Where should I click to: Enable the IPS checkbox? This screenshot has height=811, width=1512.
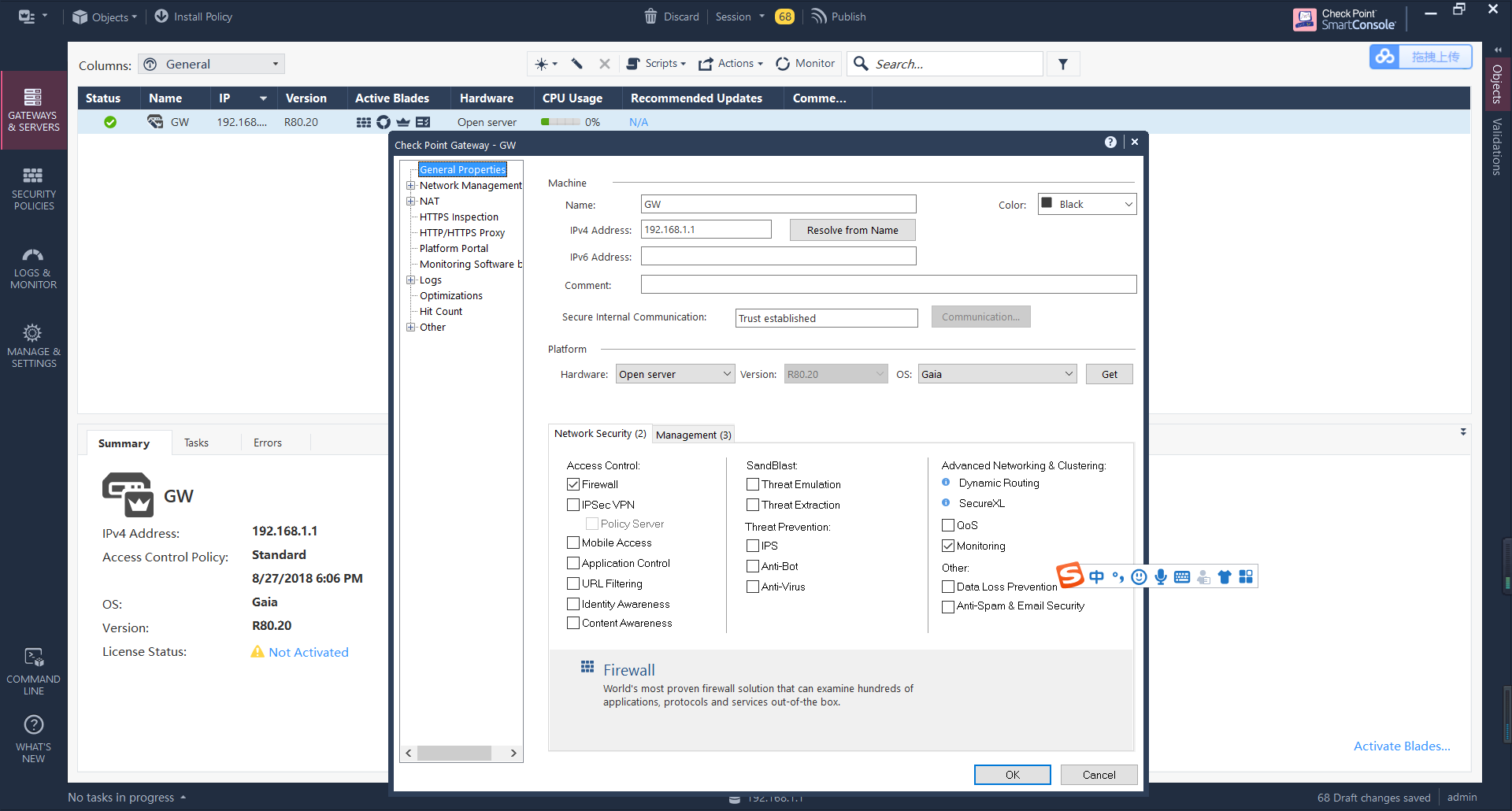coord(753,546)
